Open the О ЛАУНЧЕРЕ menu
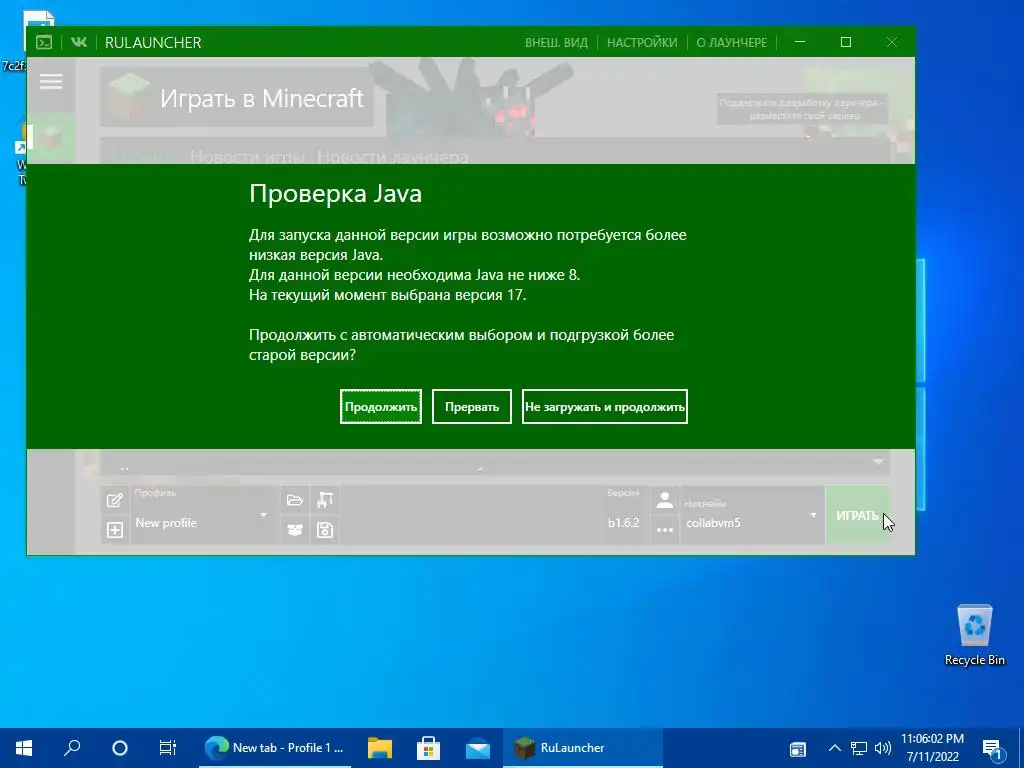 pyautogui.click(x=731, y=42)
